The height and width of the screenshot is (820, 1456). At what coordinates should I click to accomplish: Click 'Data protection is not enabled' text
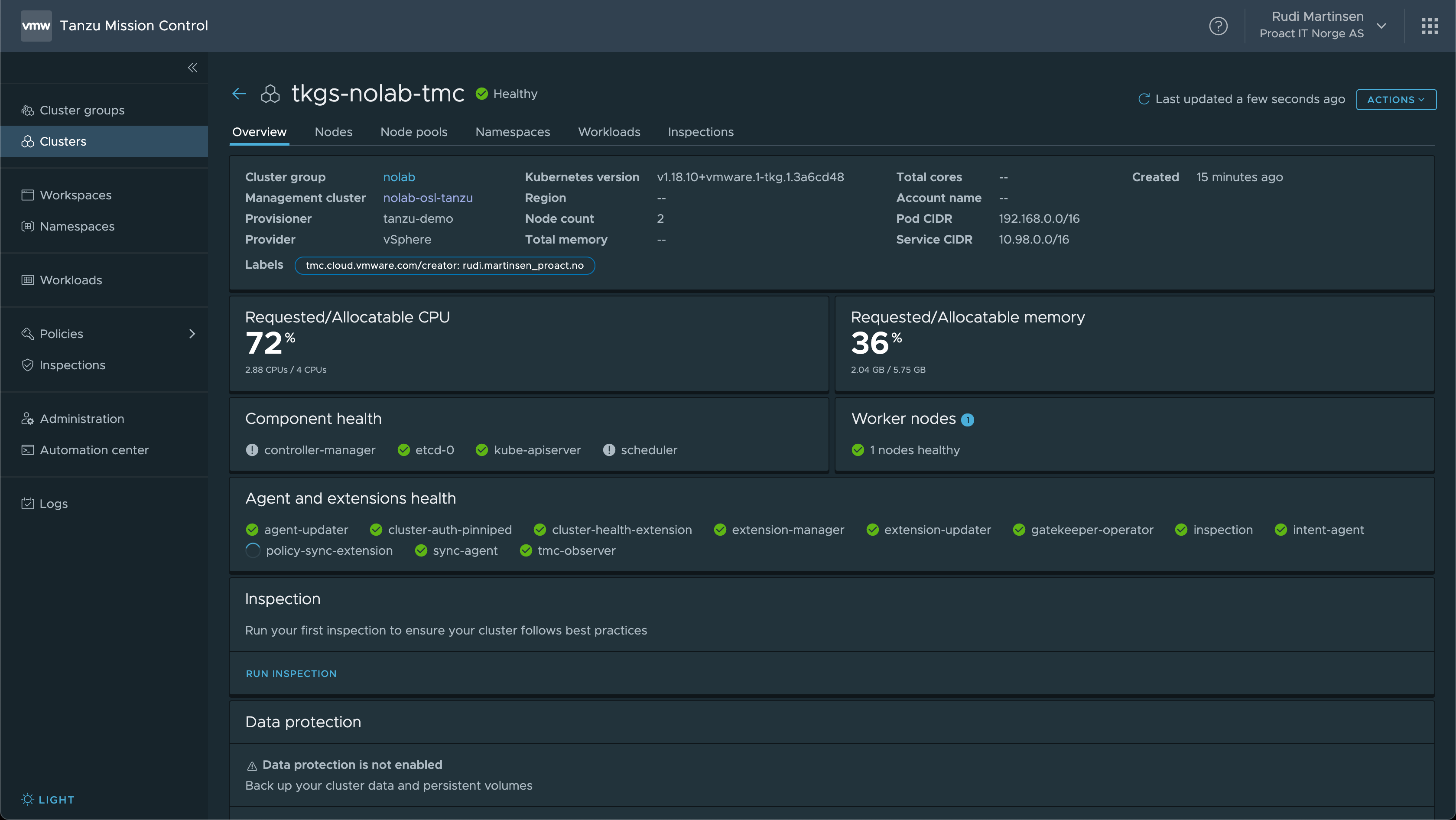pyautogui.click(x=352, y=765)
